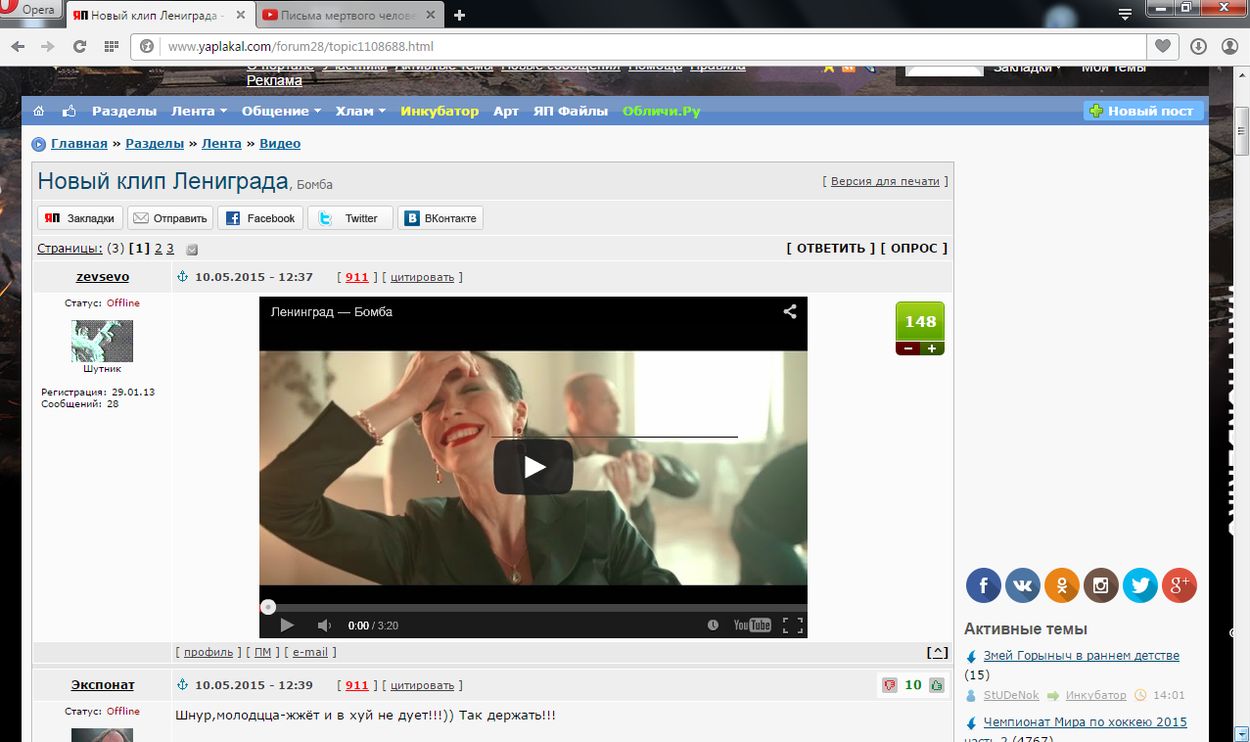Screen dimensions: 1250x742
Task: Share topic via Twitter button
Action: coord(350,218)
